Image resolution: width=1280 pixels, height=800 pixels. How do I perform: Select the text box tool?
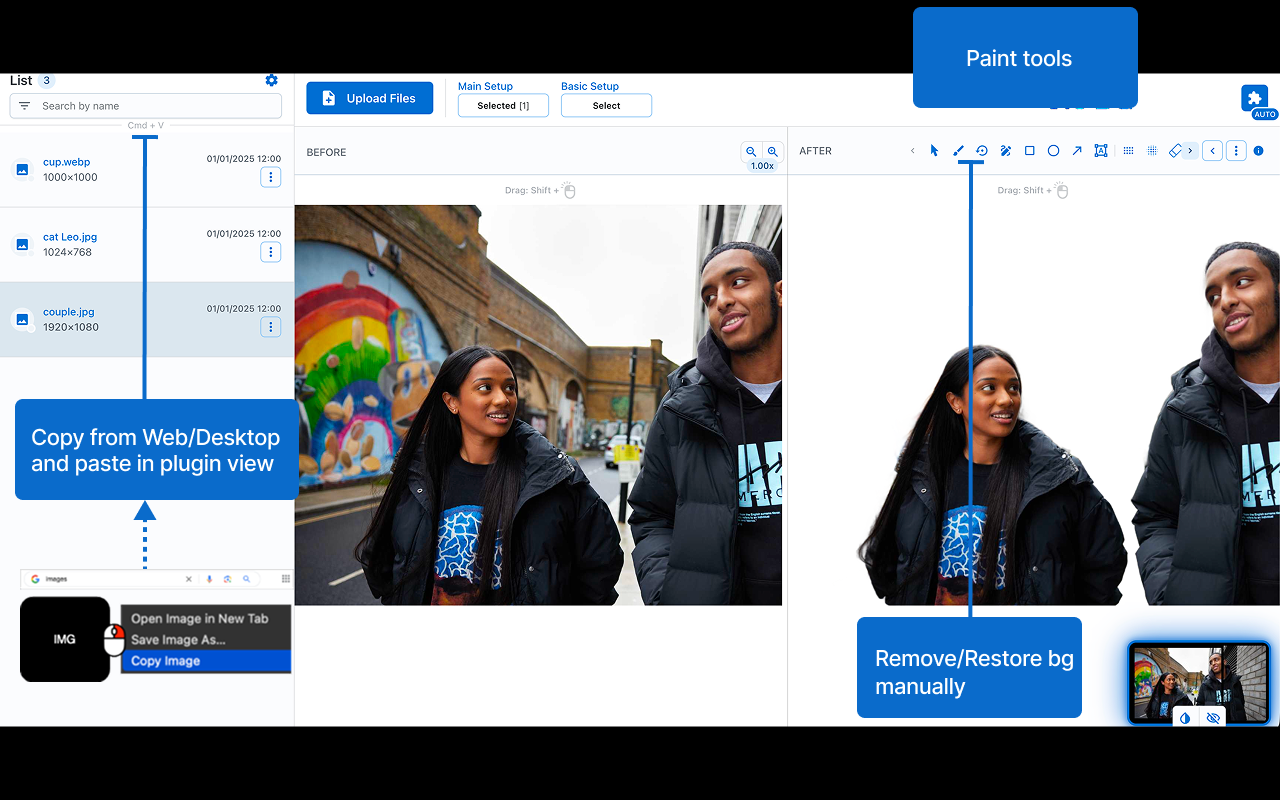1101,151
